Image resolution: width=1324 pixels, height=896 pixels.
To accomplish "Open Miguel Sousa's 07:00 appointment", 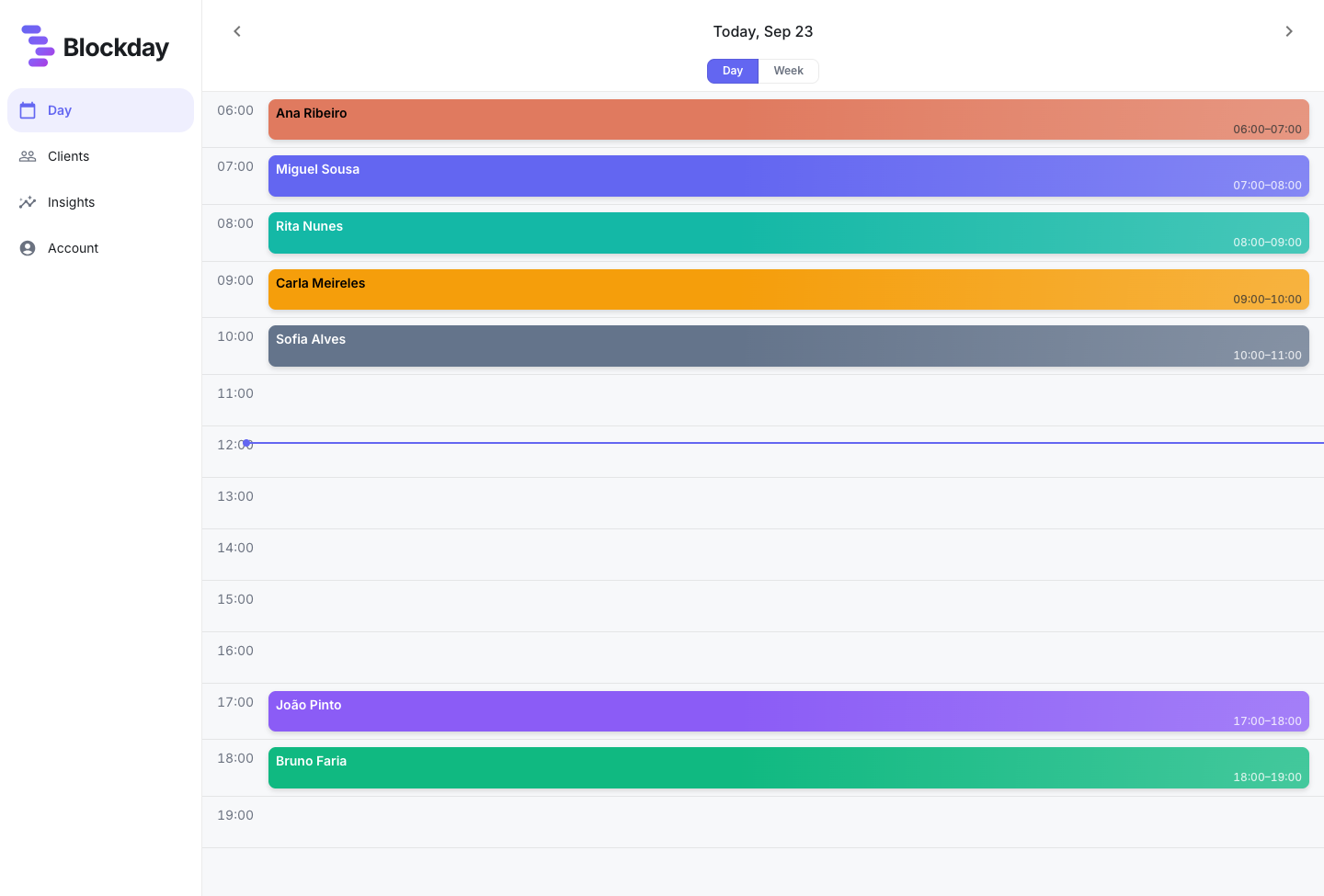I will click(789, 176).
